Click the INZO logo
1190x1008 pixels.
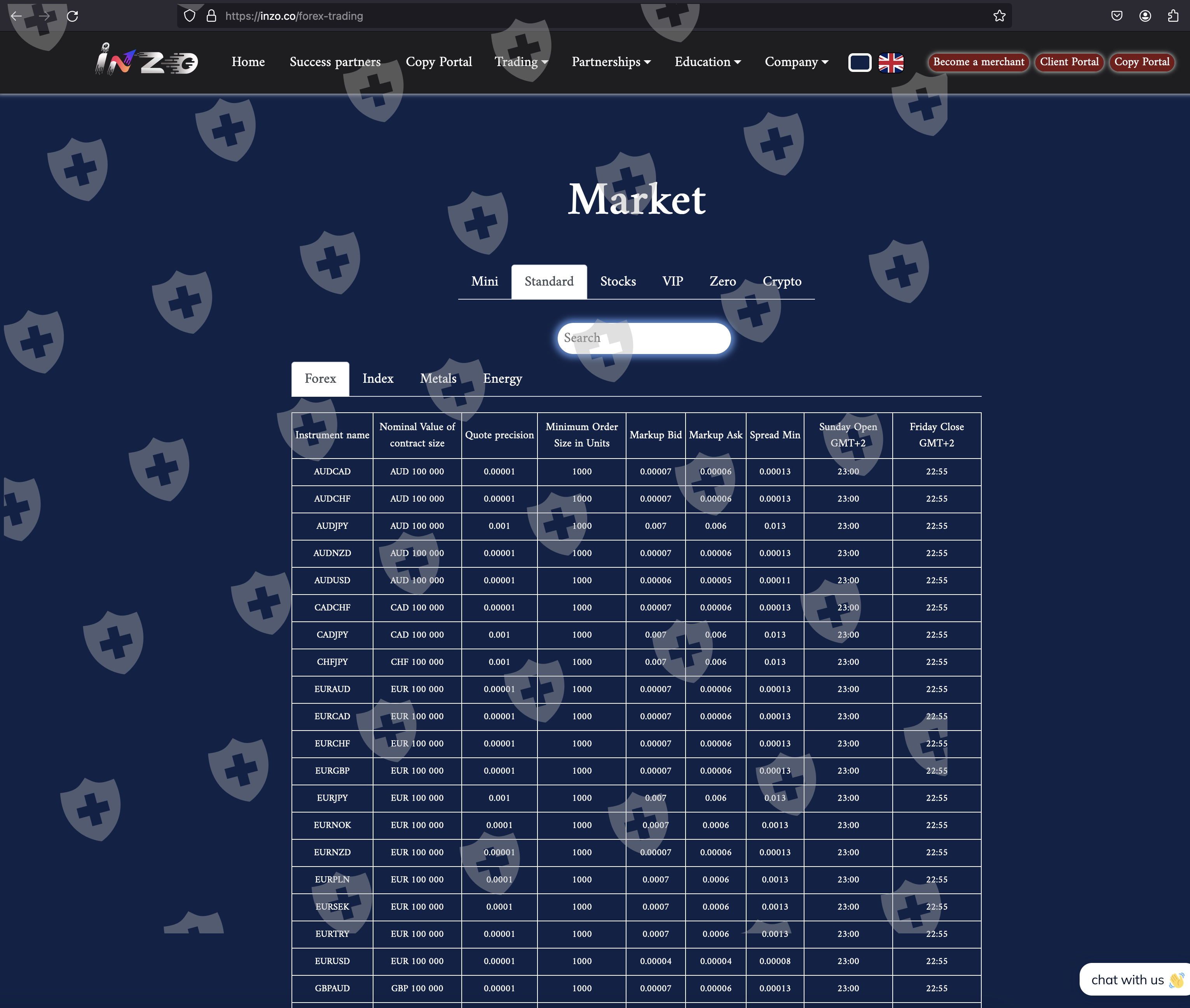[x=146, y=61]
